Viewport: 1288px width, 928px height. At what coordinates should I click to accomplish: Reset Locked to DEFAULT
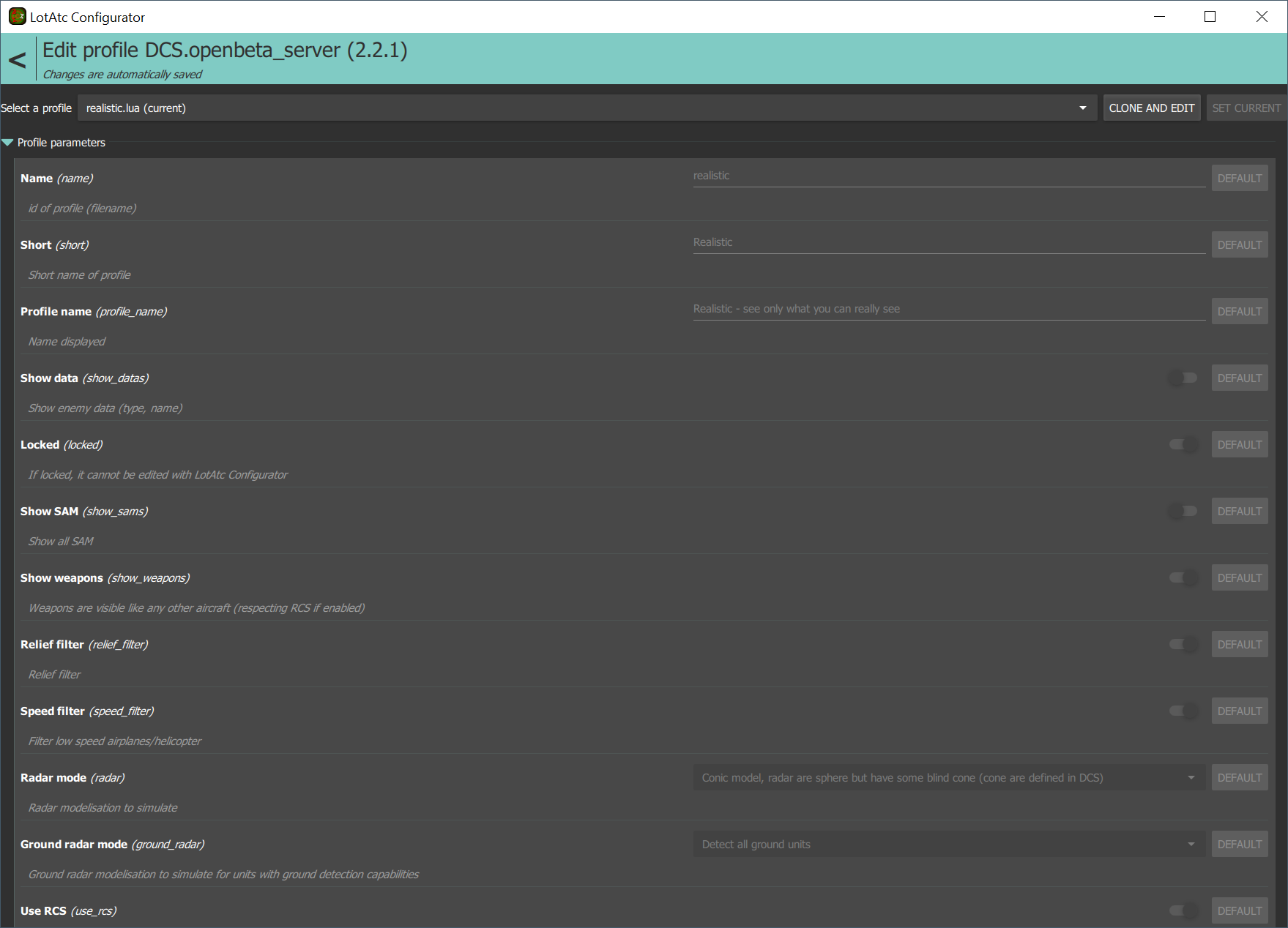(x=1240, y=445)
